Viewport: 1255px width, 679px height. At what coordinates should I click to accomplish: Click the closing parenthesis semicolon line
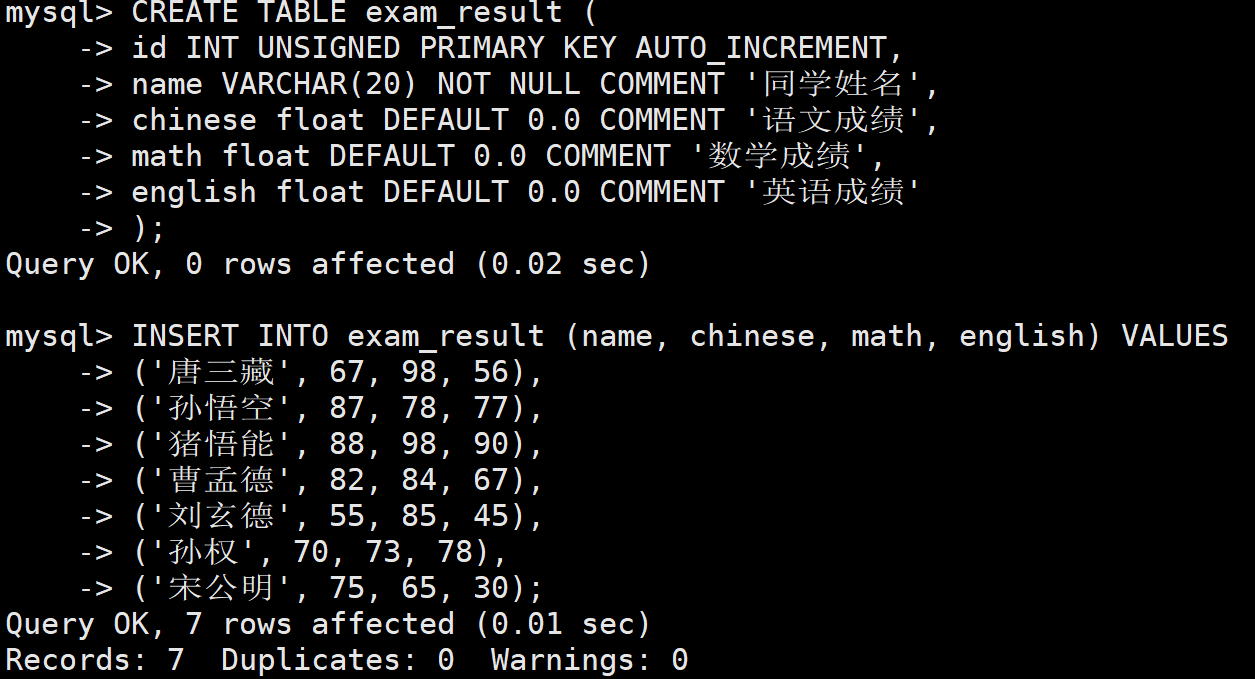(x=148, y=228)
